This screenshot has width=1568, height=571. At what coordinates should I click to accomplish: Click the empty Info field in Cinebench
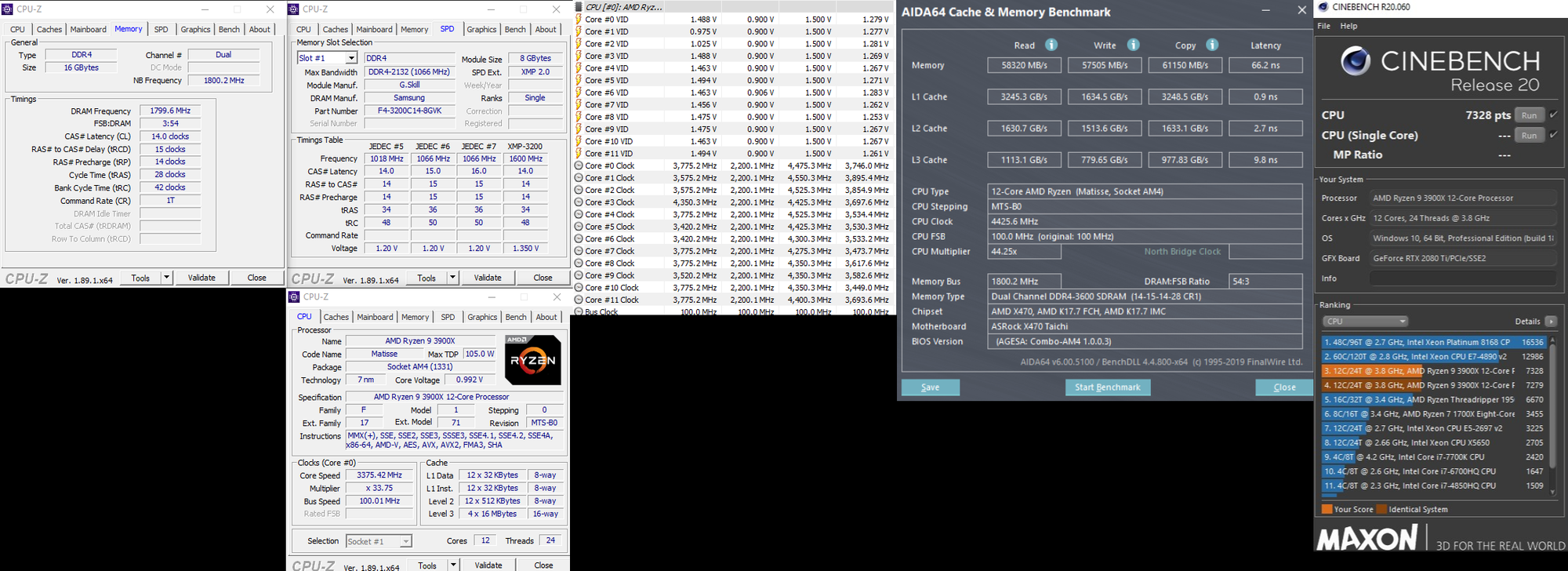click(1463, 278)
